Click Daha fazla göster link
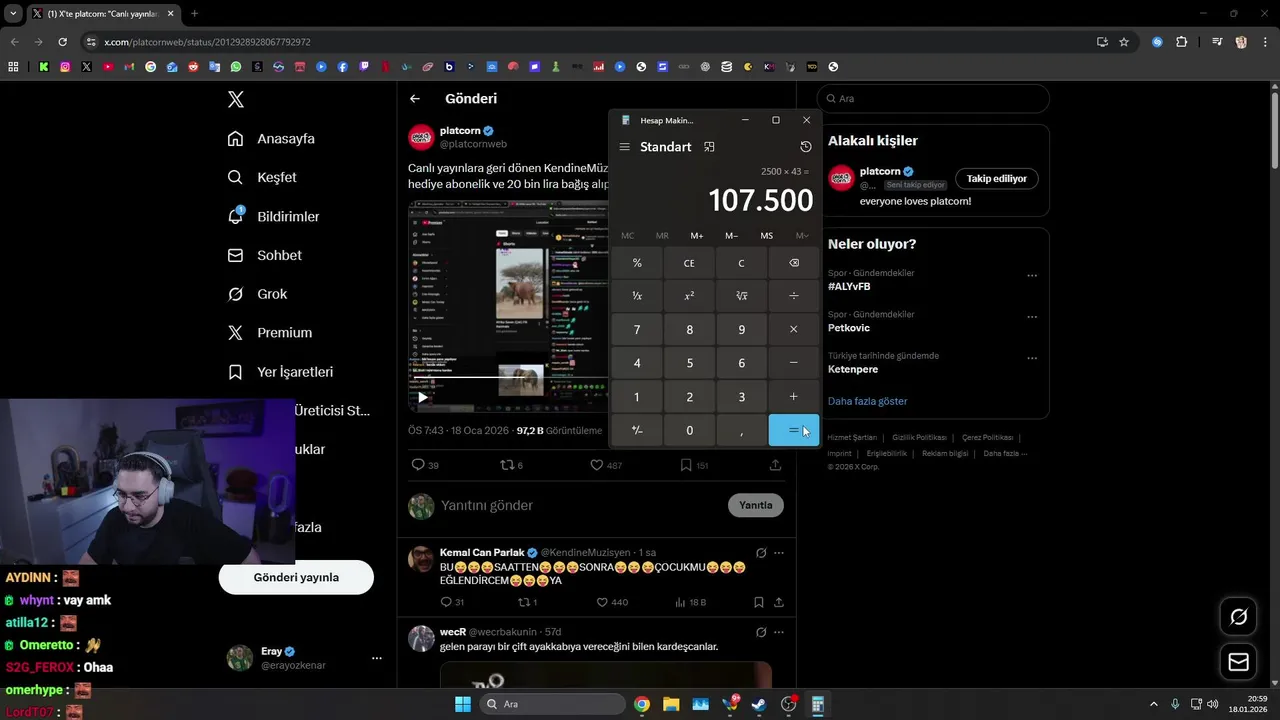 [x=867, y=401]
